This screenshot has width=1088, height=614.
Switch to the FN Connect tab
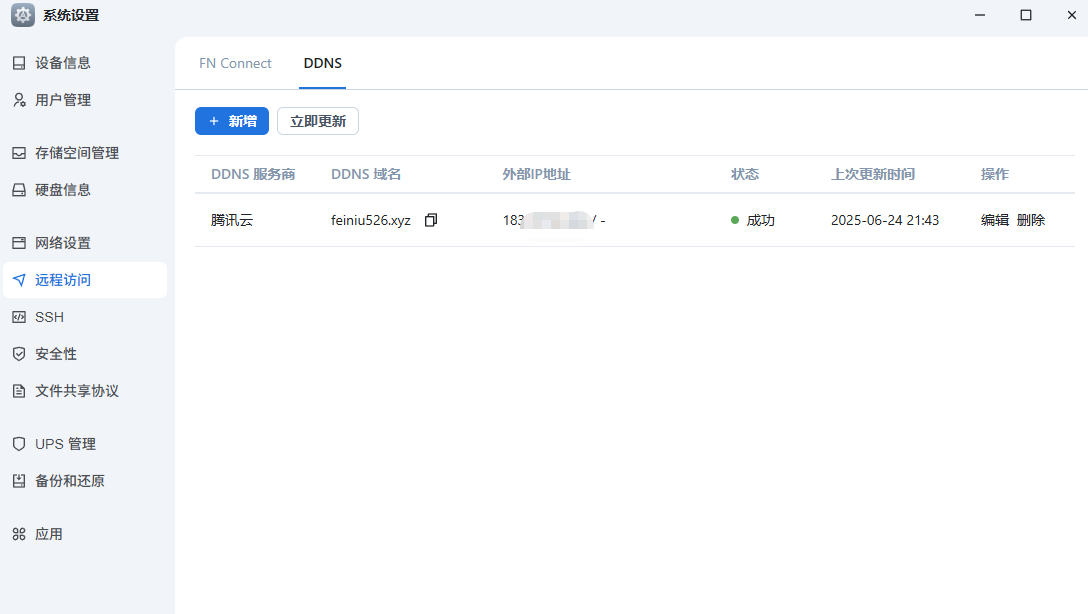pos(235,63)
